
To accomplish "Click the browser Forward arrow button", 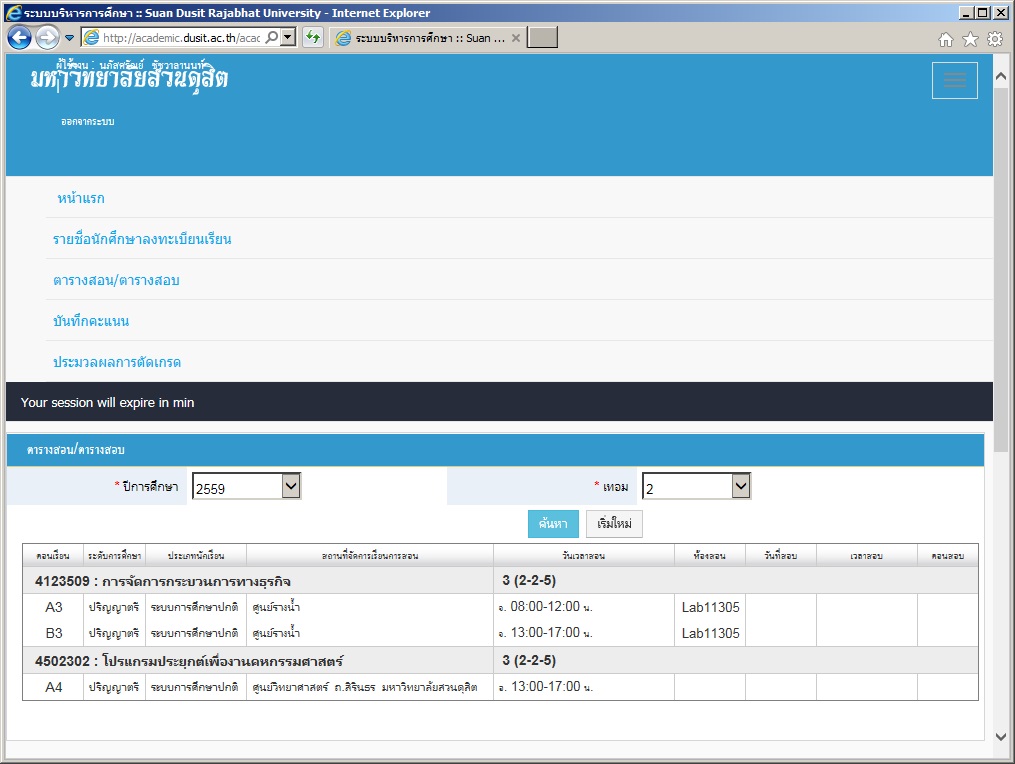I will [47, 38].
